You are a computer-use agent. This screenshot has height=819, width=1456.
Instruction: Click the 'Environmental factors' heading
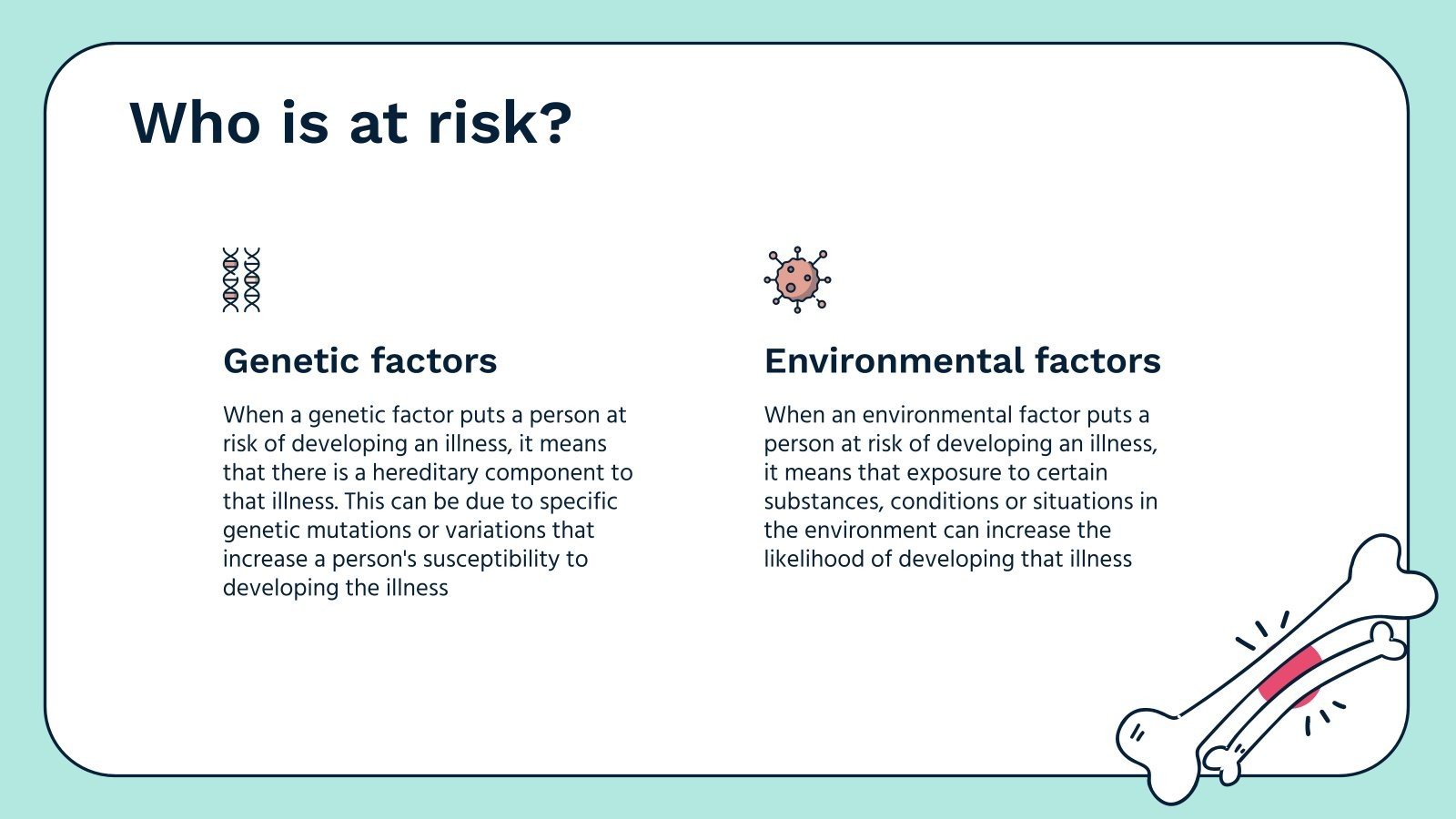coord(962,361)
